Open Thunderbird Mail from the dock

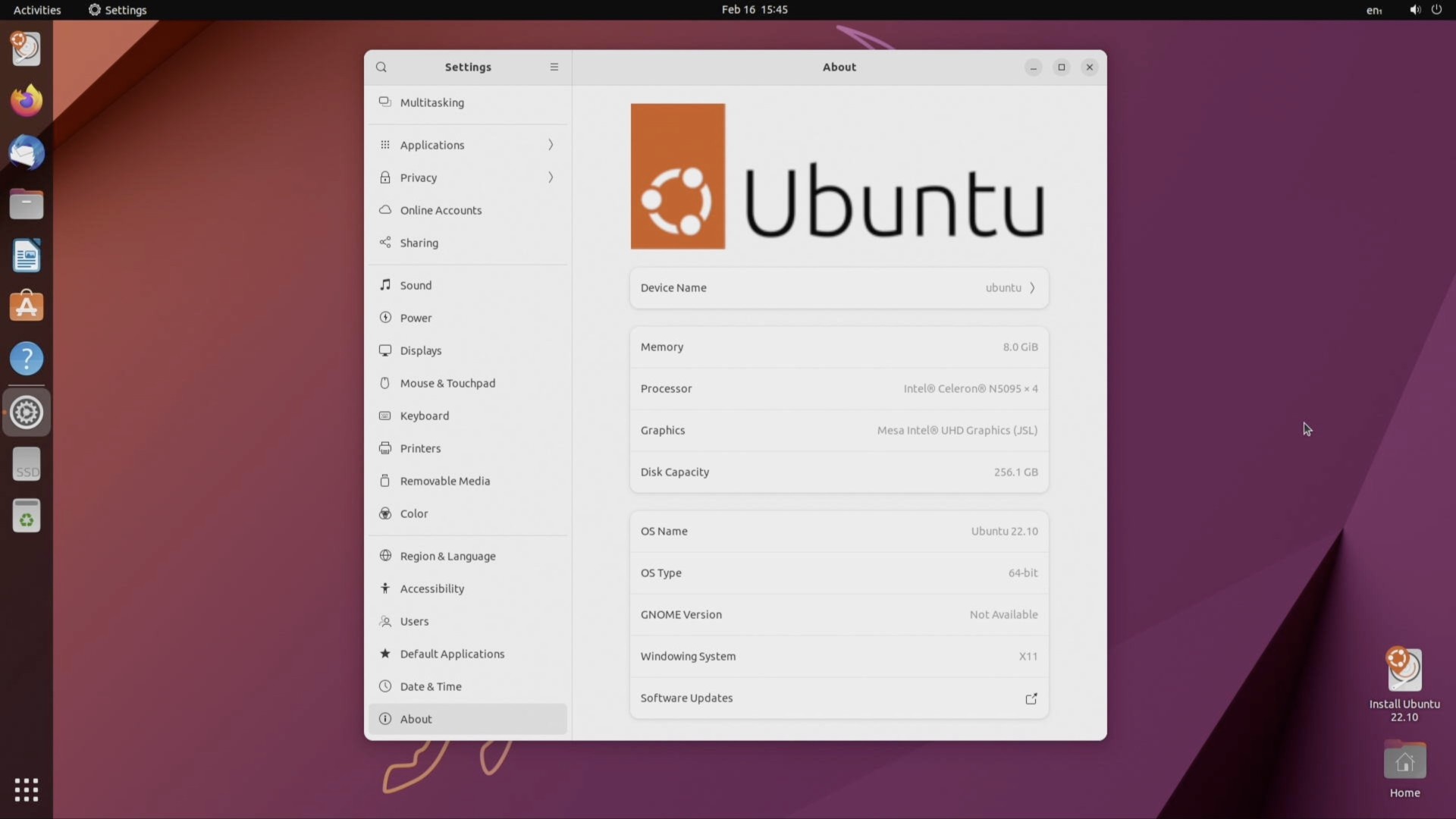pyautogui.click(x=27, y=152)
